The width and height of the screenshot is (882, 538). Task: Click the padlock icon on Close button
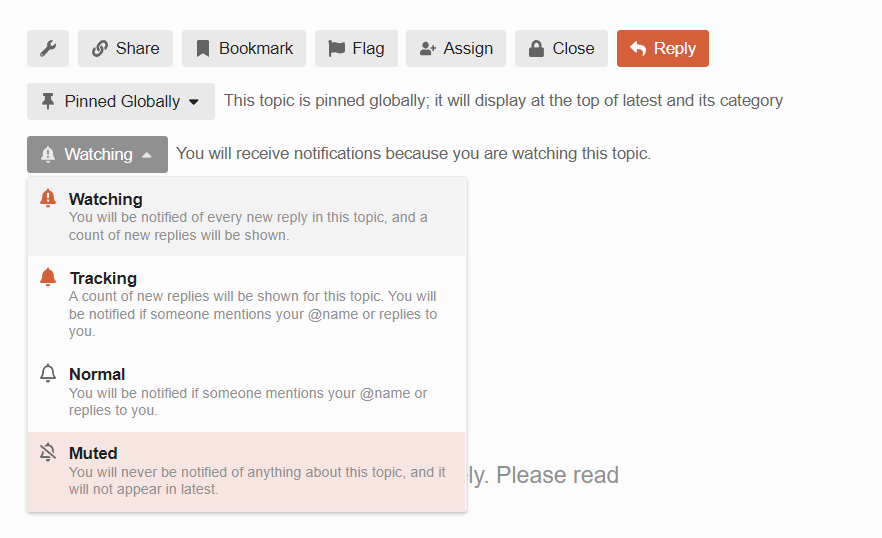click(x=537, y=48)
